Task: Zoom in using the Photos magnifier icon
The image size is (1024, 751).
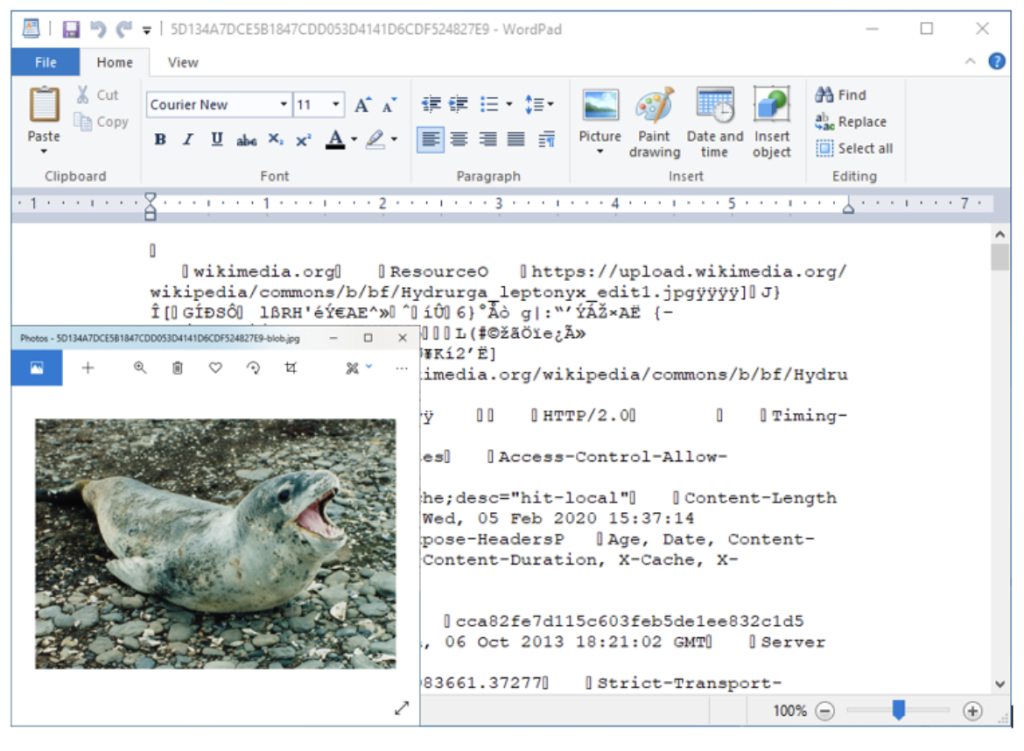Action: click(140, 368)
